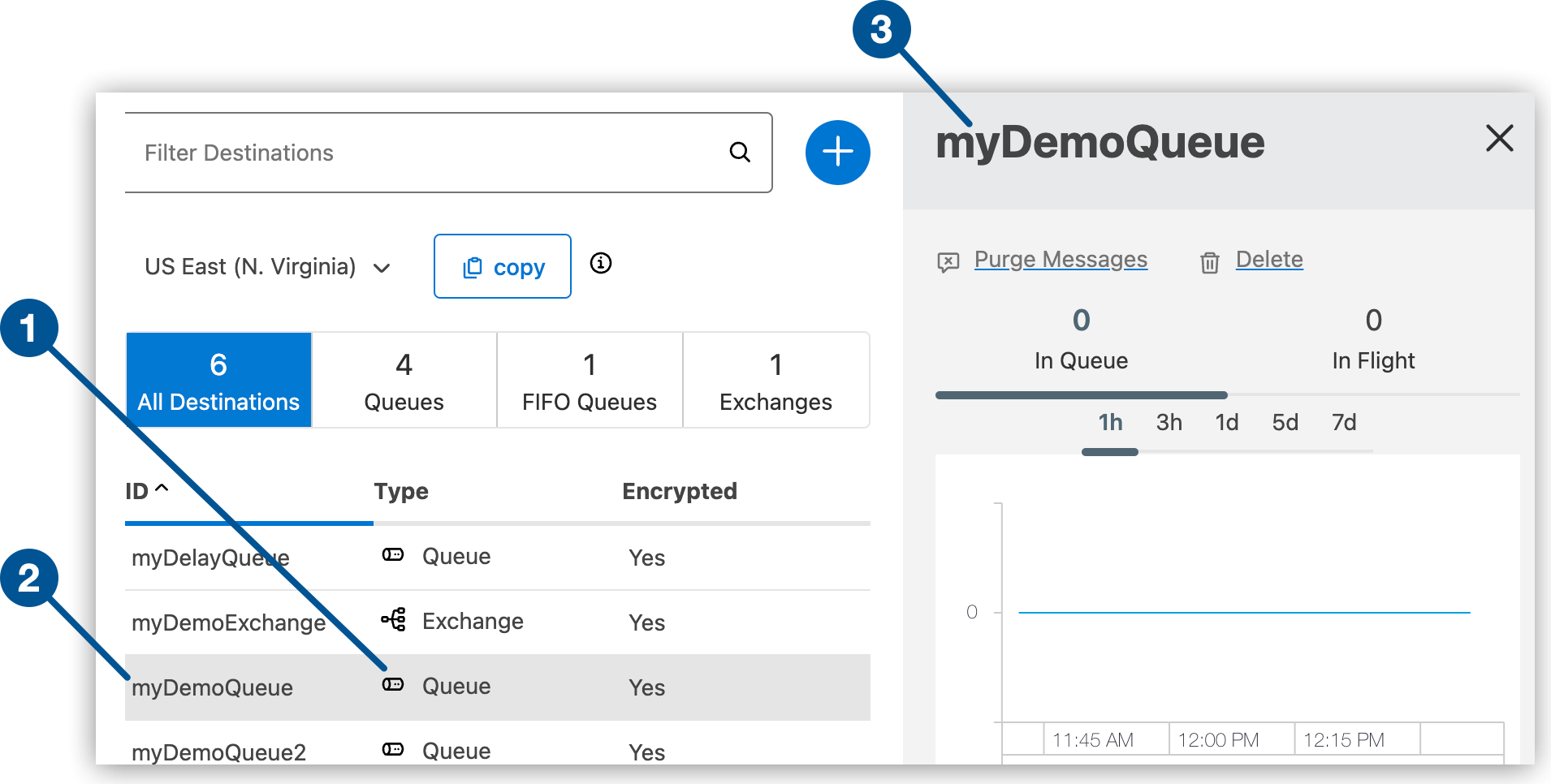
Task: Toggle the ID column sort order
Action: 146,490
